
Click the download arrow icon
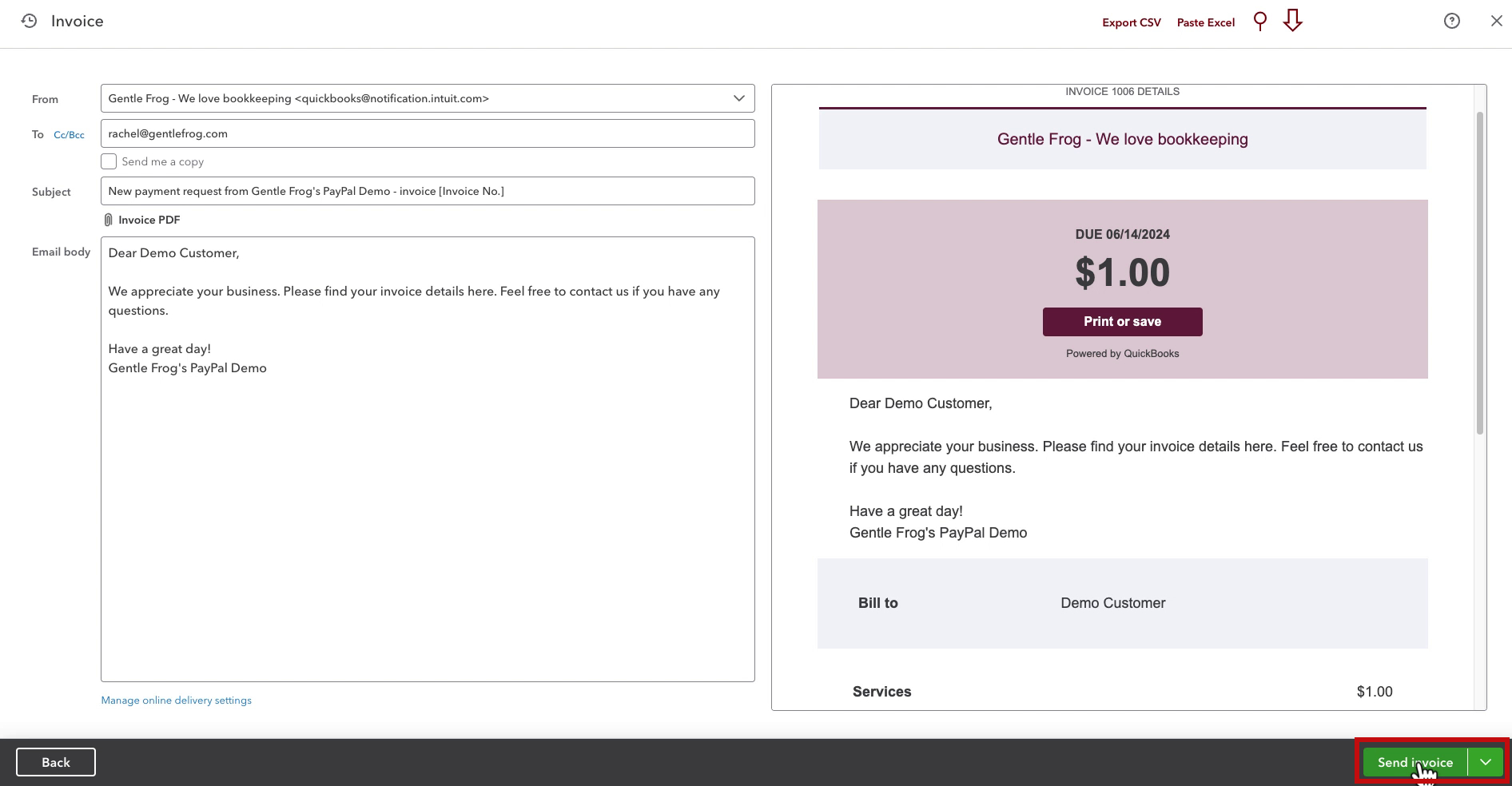pos(1293,21)
